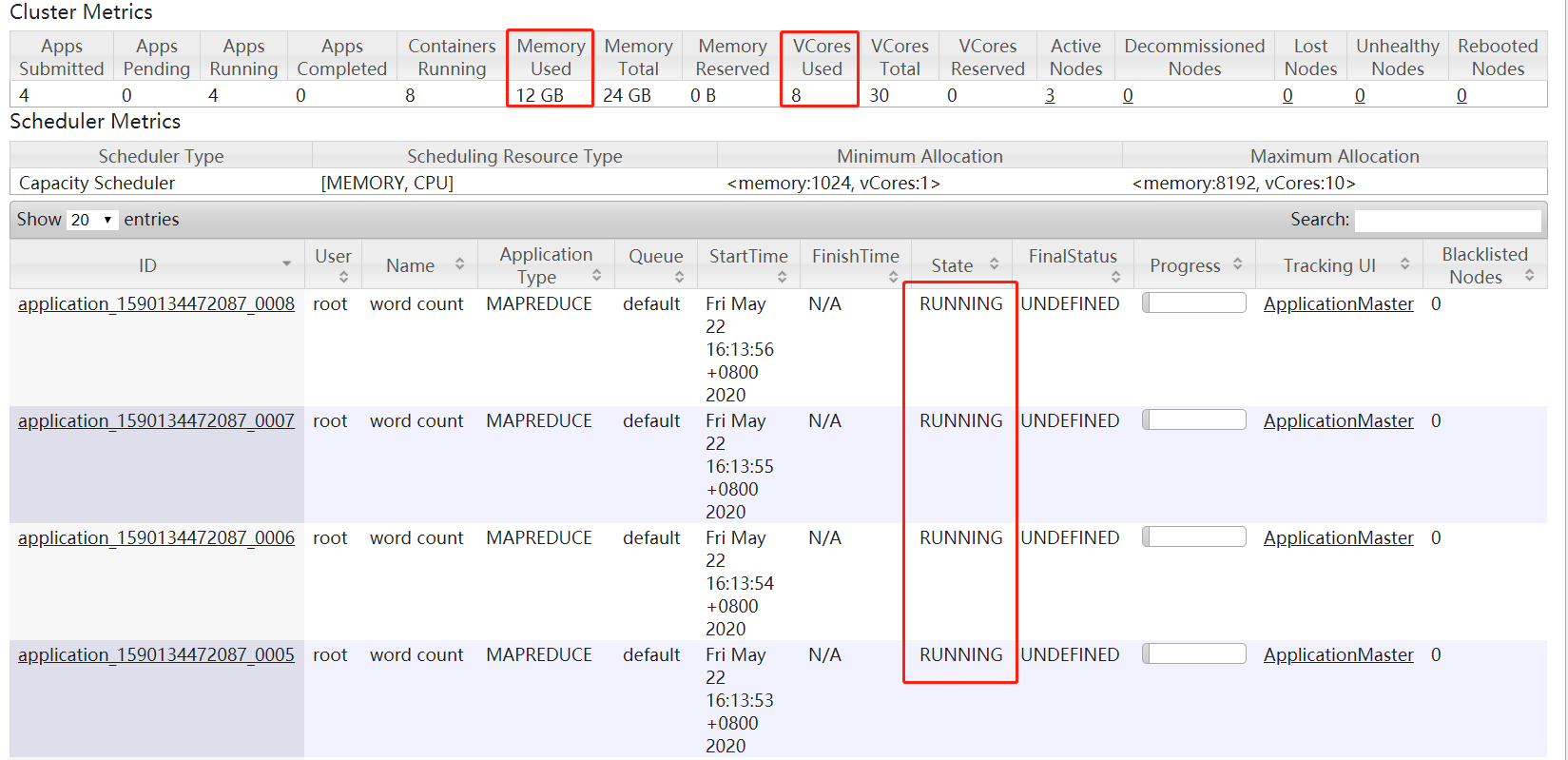
Task: Open application_1590134472087_0005 link
Action: (156, 655)
